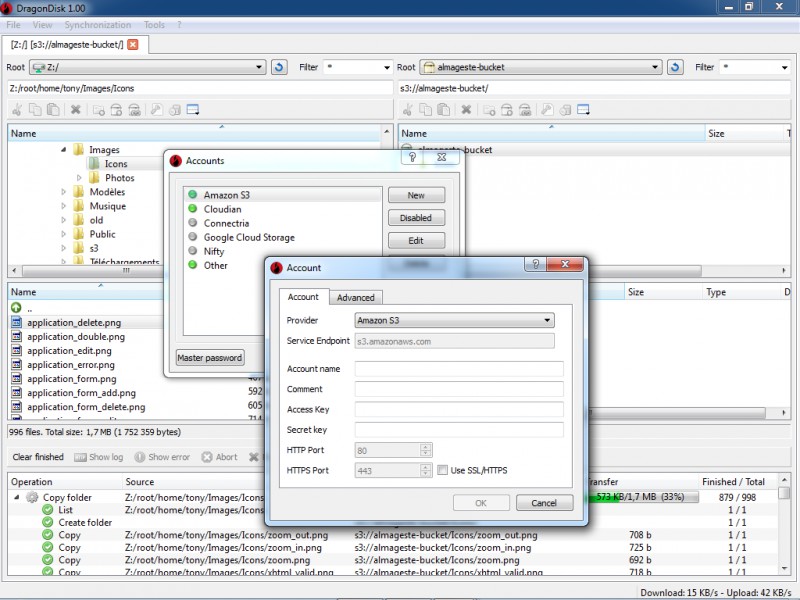Click the properties wrench icon in the left pane toolbar

tap(157, 110)
